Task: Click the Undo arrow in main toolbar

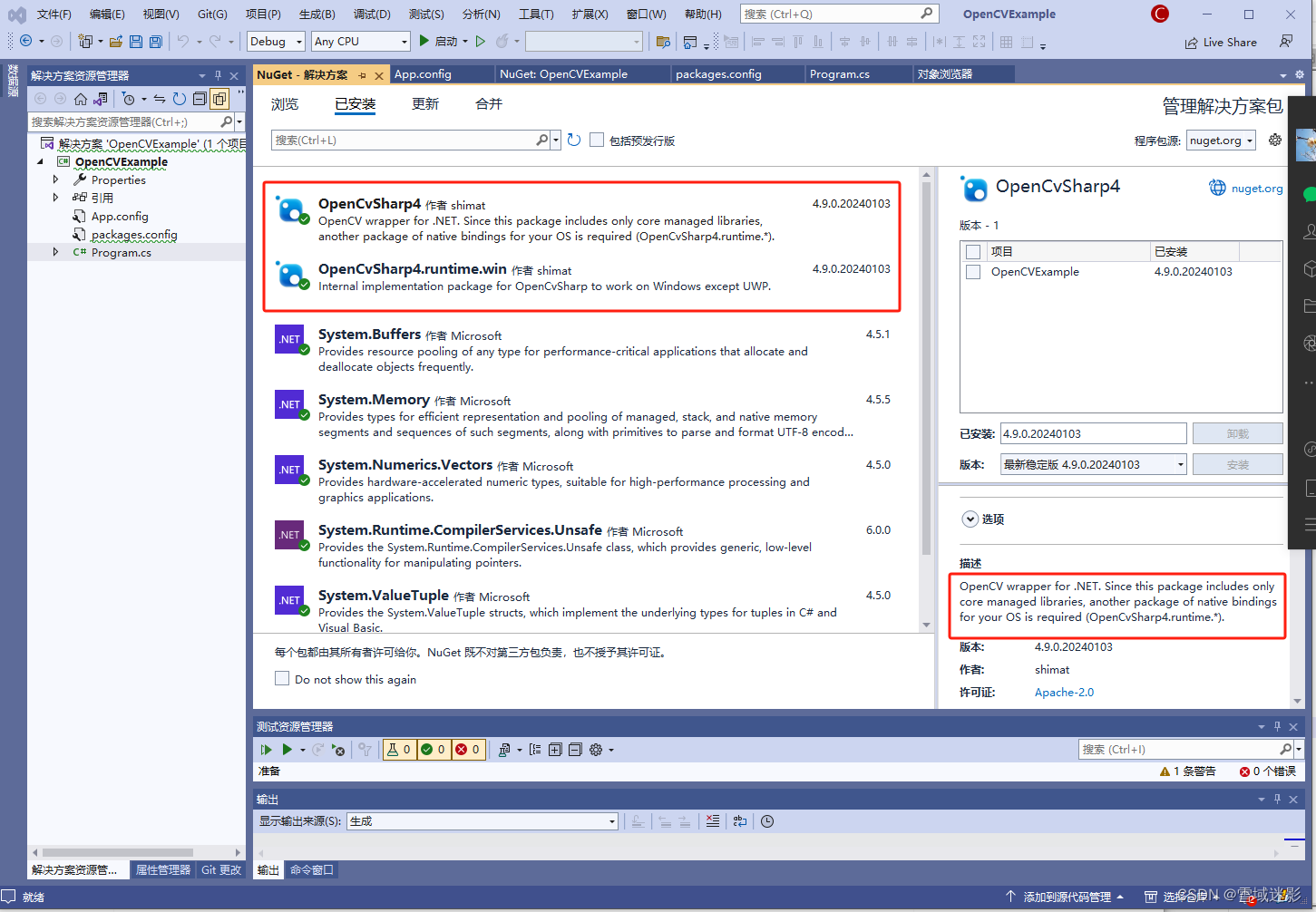Action: point(183,41)
